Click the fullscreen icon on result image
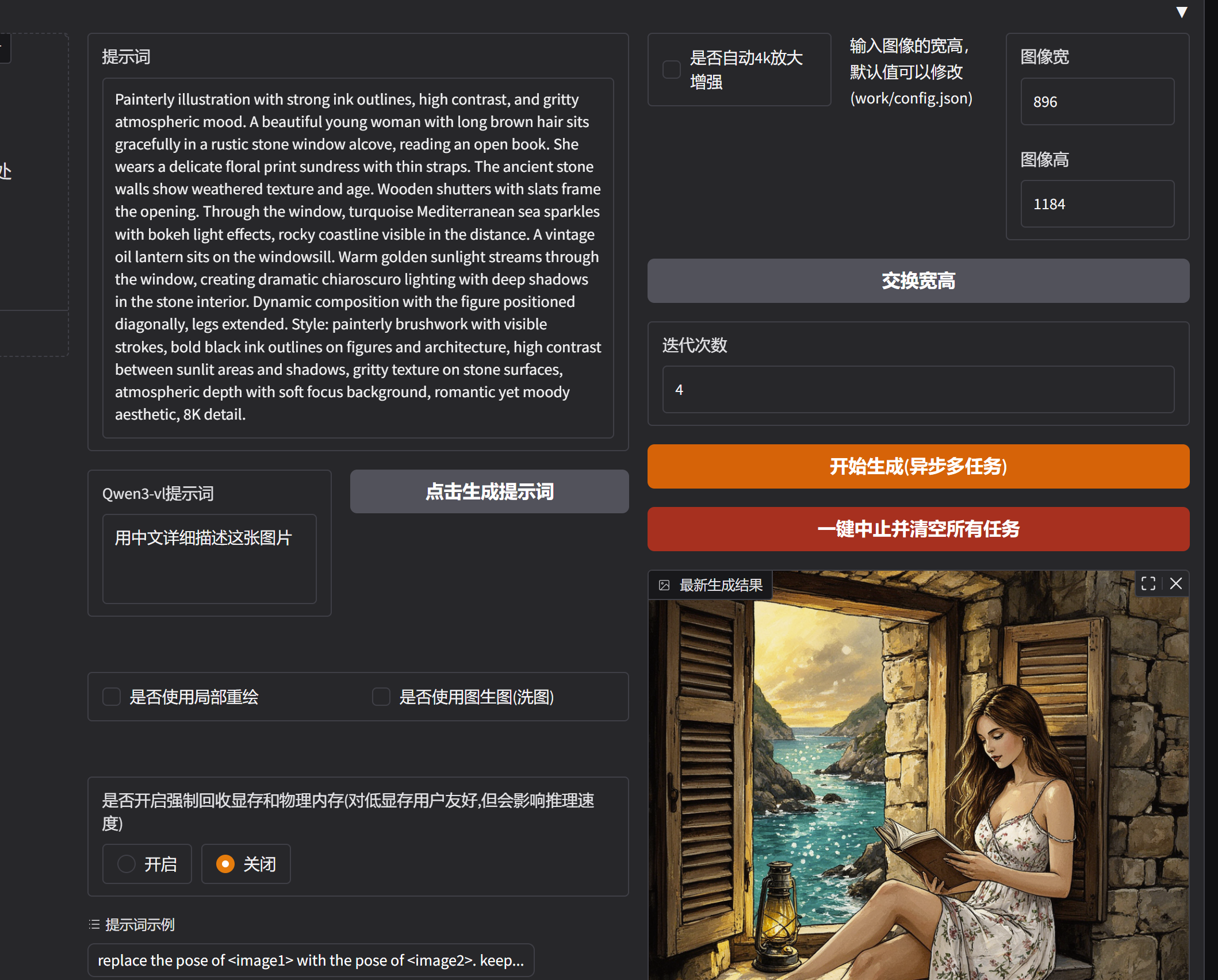This screenshot has height=980, width=1218. pos(1148,584)
